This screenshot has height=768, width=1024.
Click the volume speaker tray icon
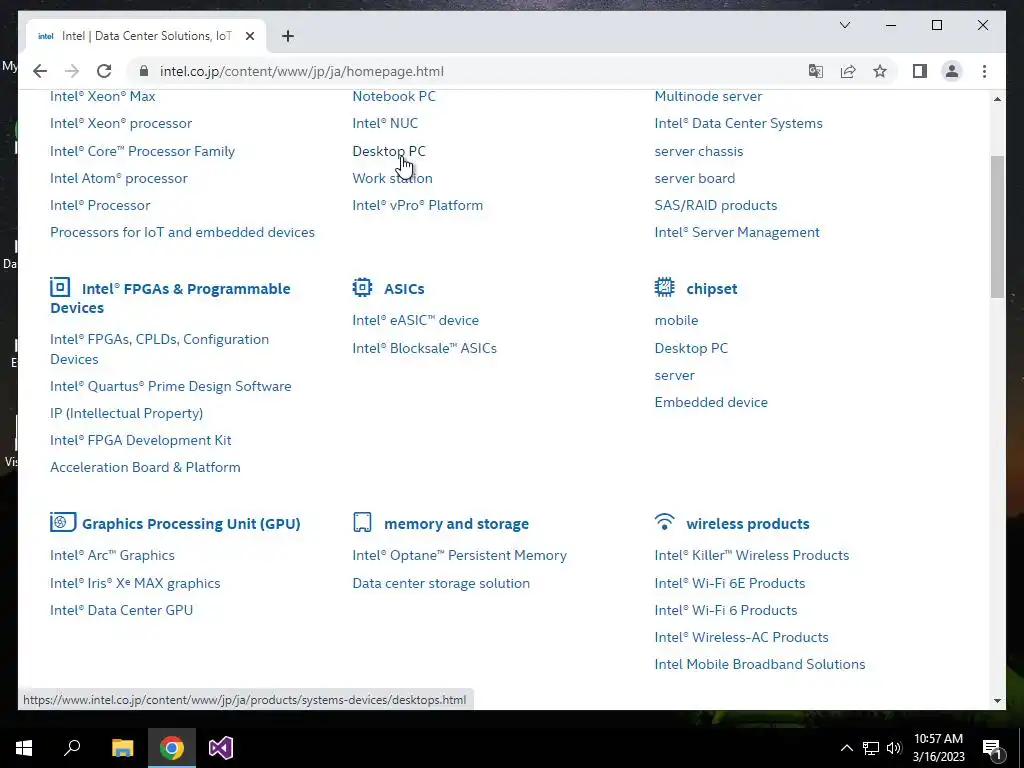(x=894, y=748)
